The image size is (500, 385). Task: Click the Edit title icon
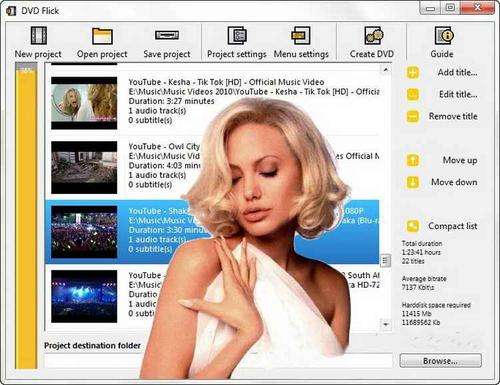click(x=413, y=94)
